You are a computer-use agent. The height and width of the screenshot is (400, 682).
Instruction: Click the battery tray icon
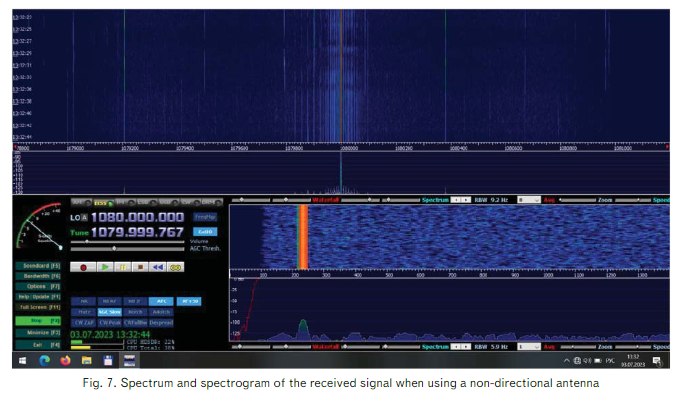tap(598, 360)
